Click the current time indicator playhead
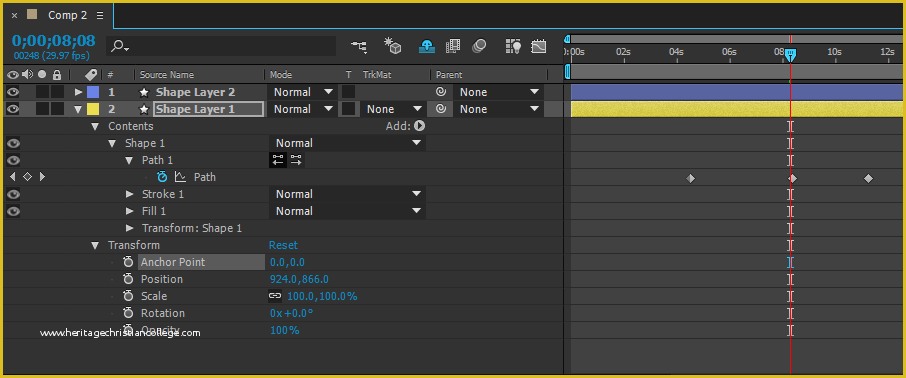906x378 pixels. (x=790, y=55)
